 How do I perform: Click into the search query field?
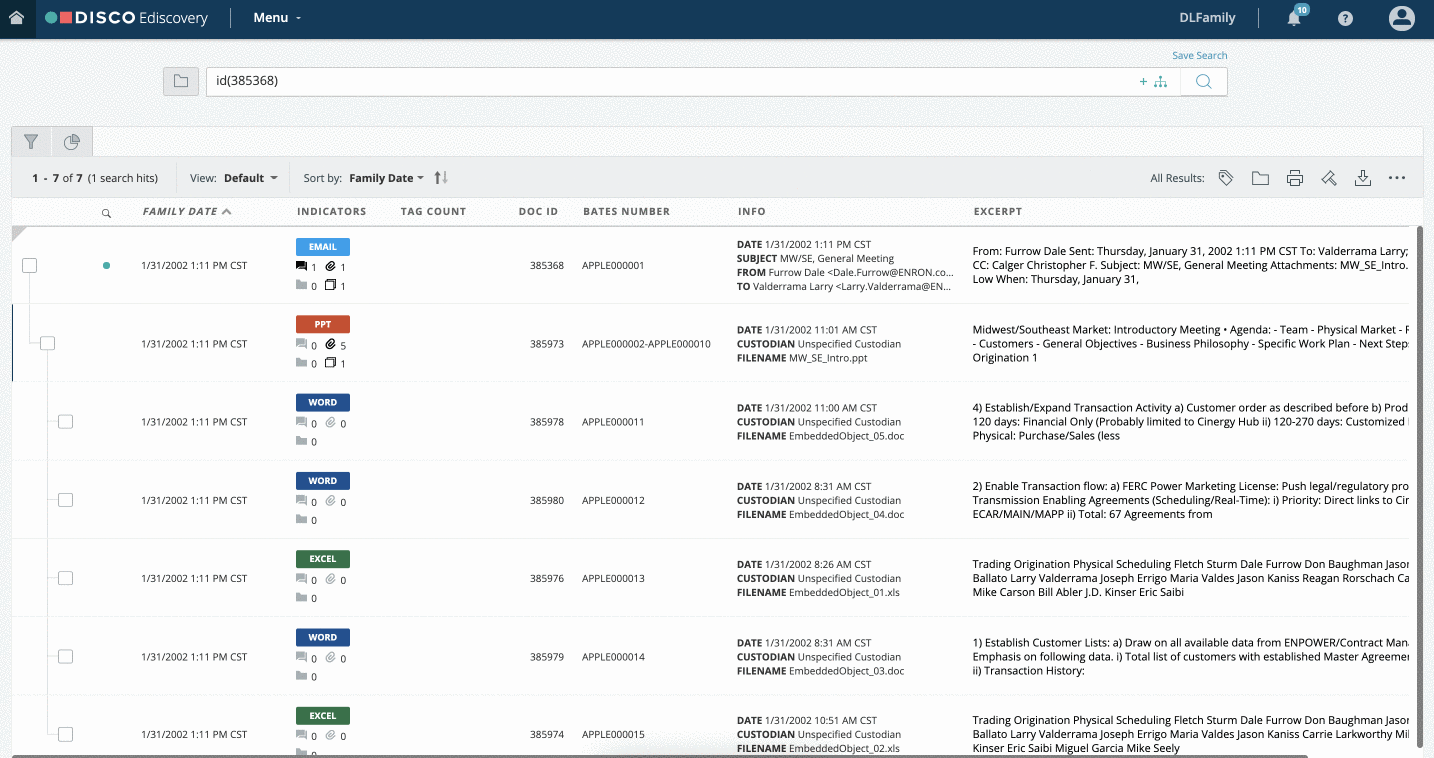670,82
